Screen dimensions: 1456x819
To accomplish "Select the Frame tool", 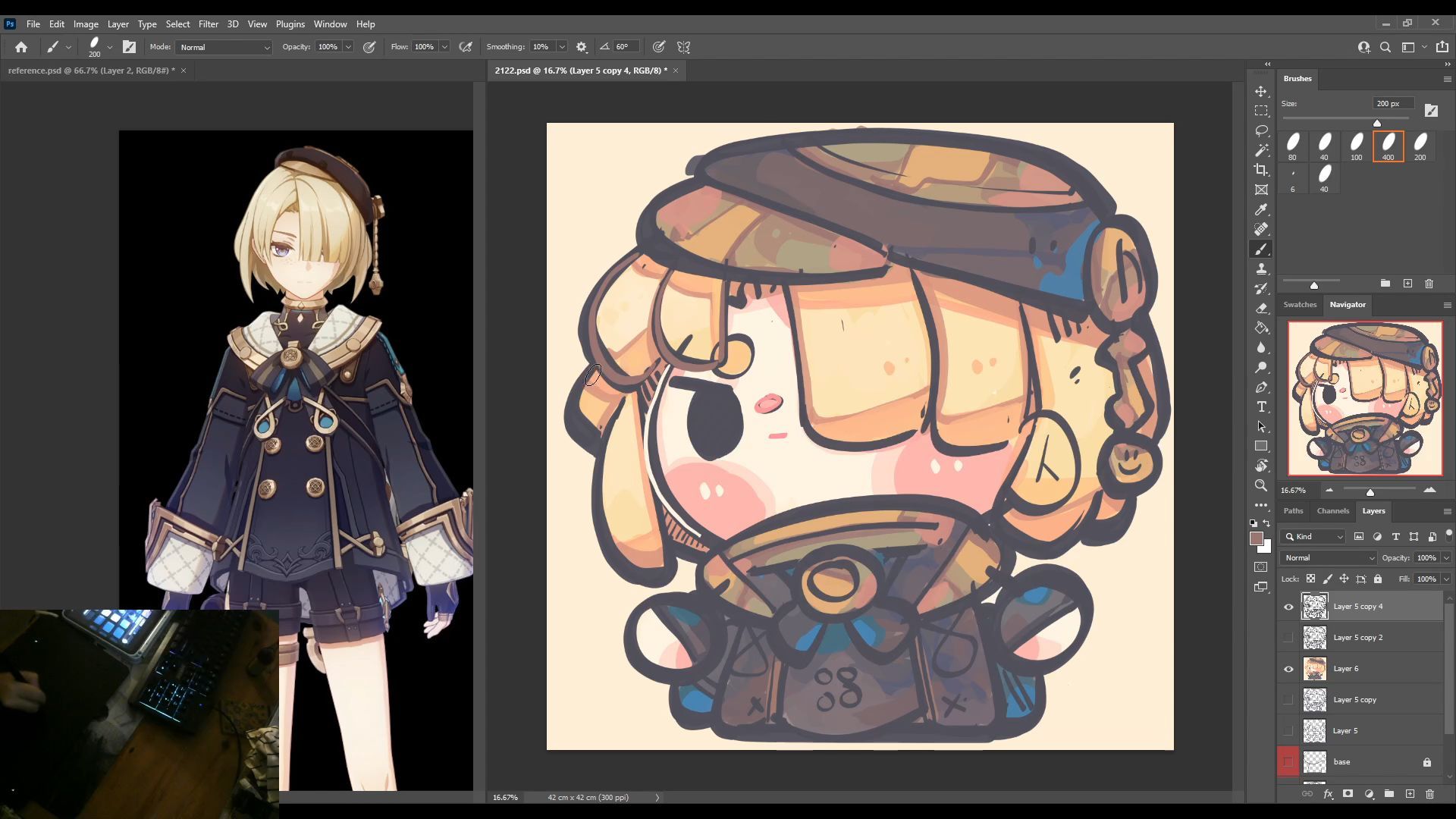I will [1261, 190].
